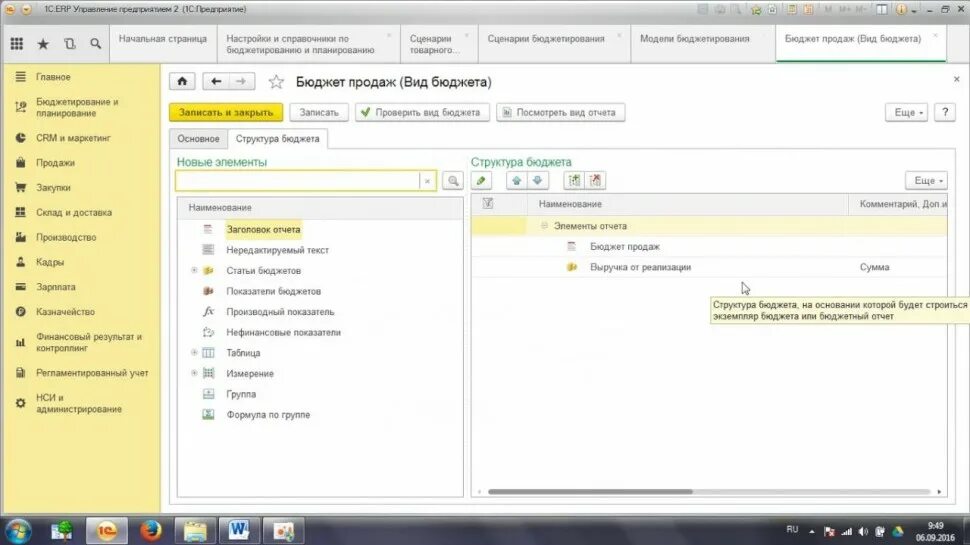Screen dimensions: 970x545
Task: Select Формула по группе element
Action: [268, 414]
